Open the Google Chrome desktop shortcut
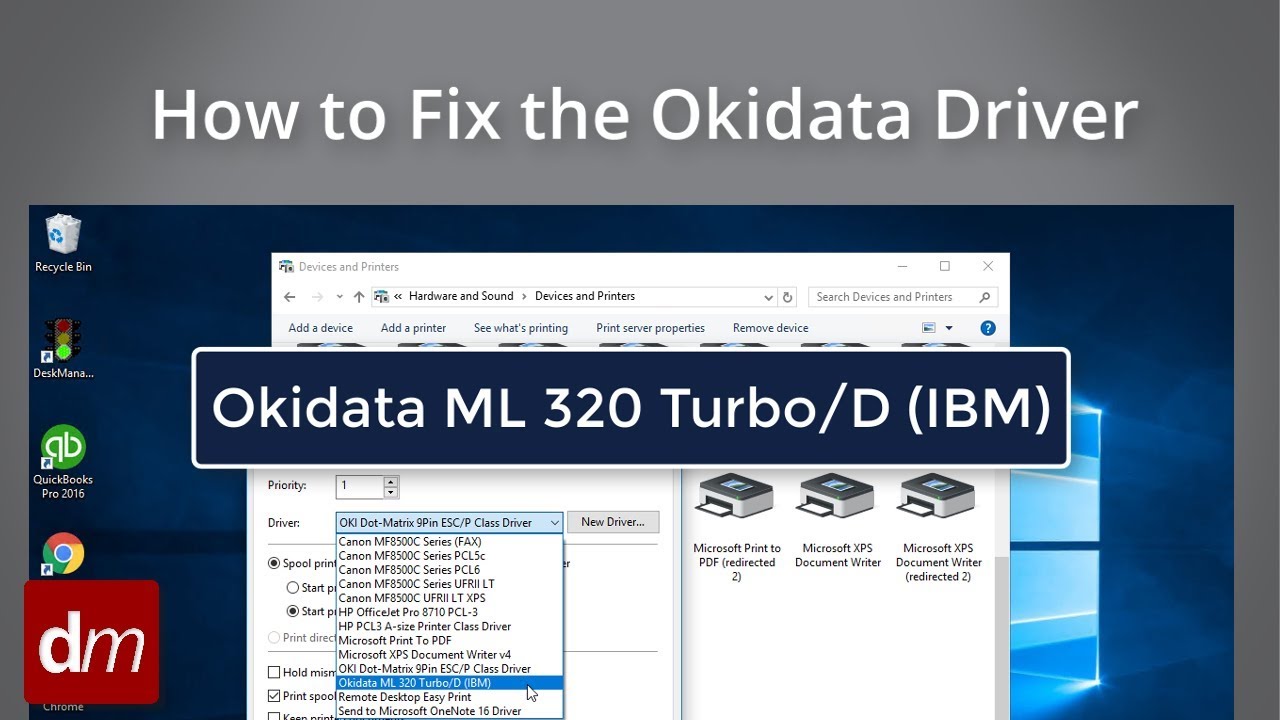 click(63, 553)
